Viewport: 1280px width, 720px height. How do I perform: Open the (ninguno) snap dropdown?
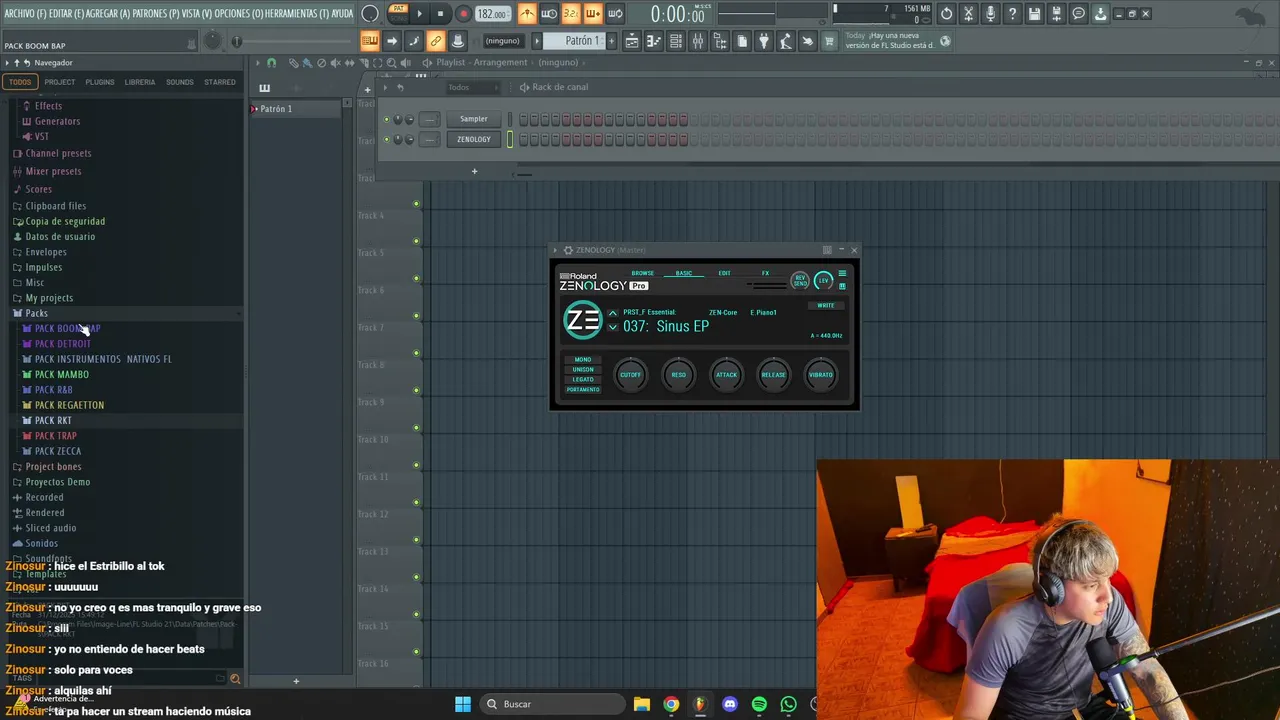click(502, 41)
